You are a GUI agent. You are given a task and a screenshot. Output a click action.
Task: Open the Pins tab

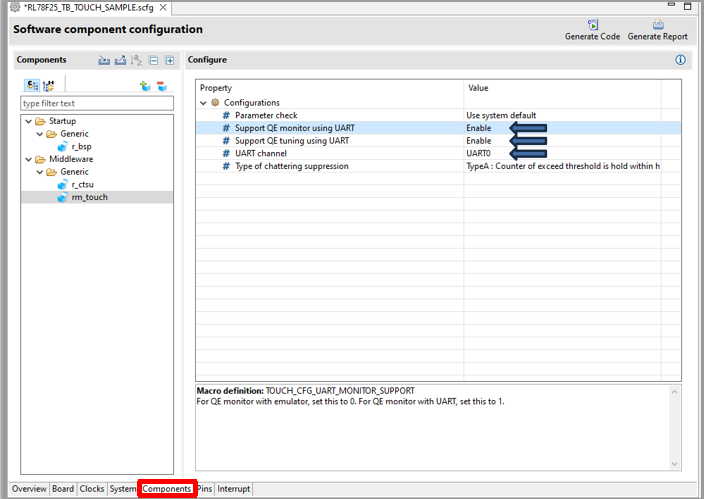204,489
